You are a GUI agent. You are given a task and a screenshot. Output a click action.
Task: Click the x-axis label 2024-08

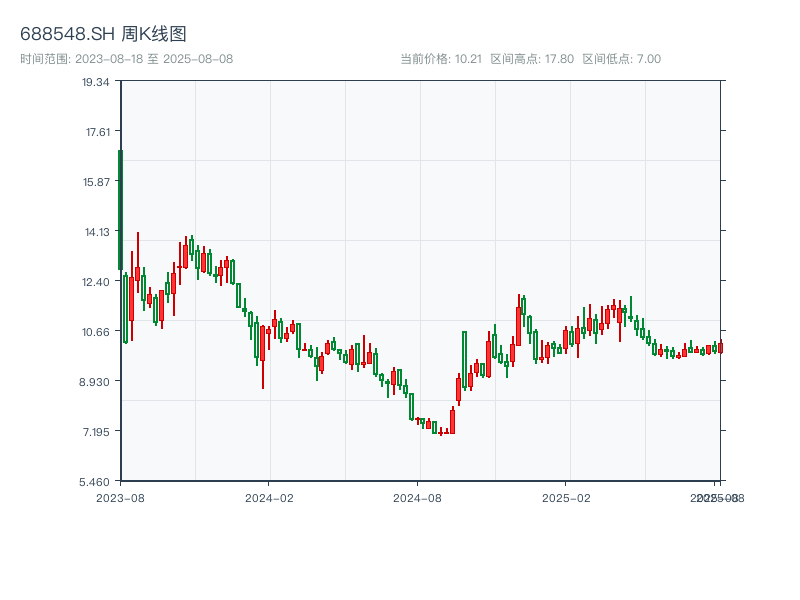417,498
